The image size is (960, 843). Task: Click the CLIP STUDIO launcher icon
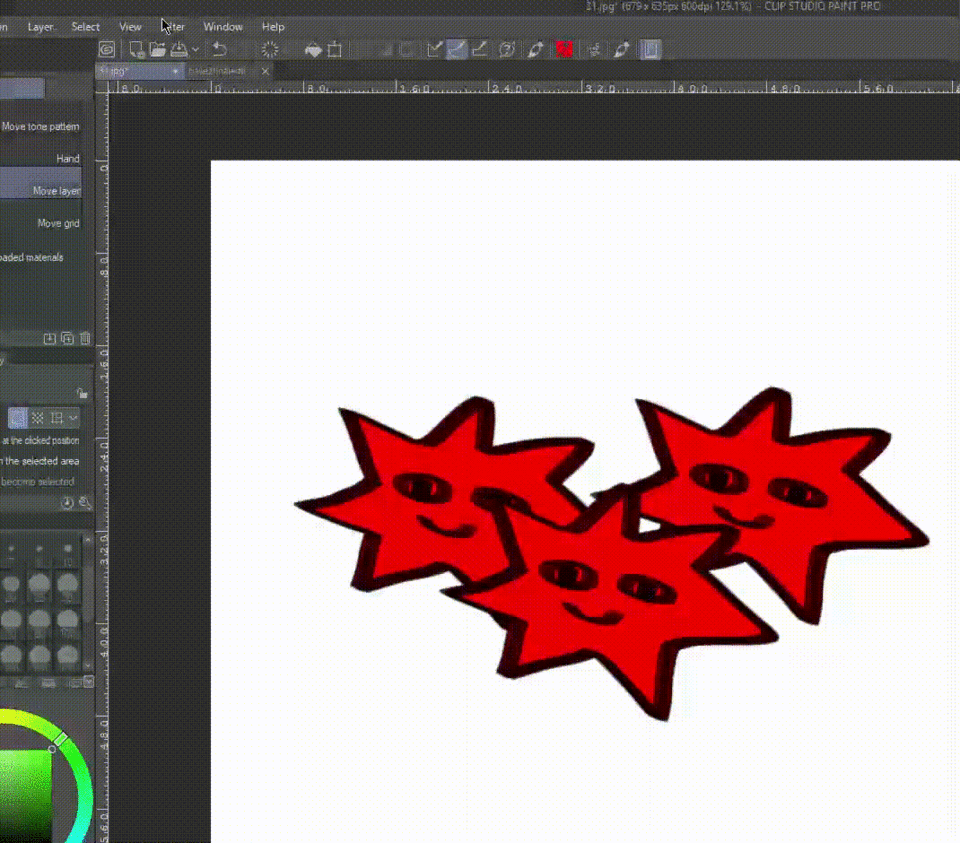tap(107, 49)
